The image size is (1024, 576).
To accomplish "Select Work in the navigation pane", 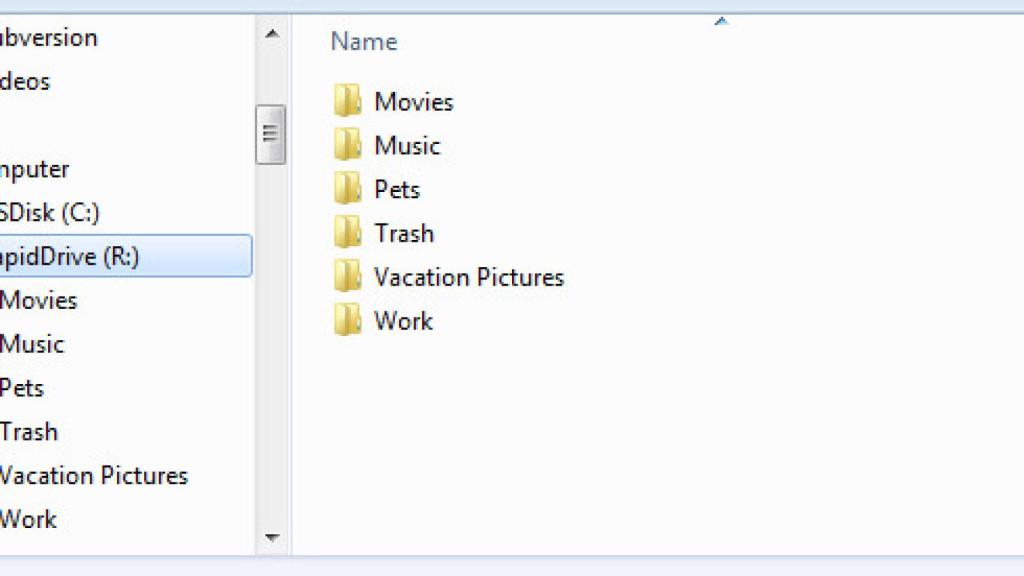I will click(x=28, y=519).
